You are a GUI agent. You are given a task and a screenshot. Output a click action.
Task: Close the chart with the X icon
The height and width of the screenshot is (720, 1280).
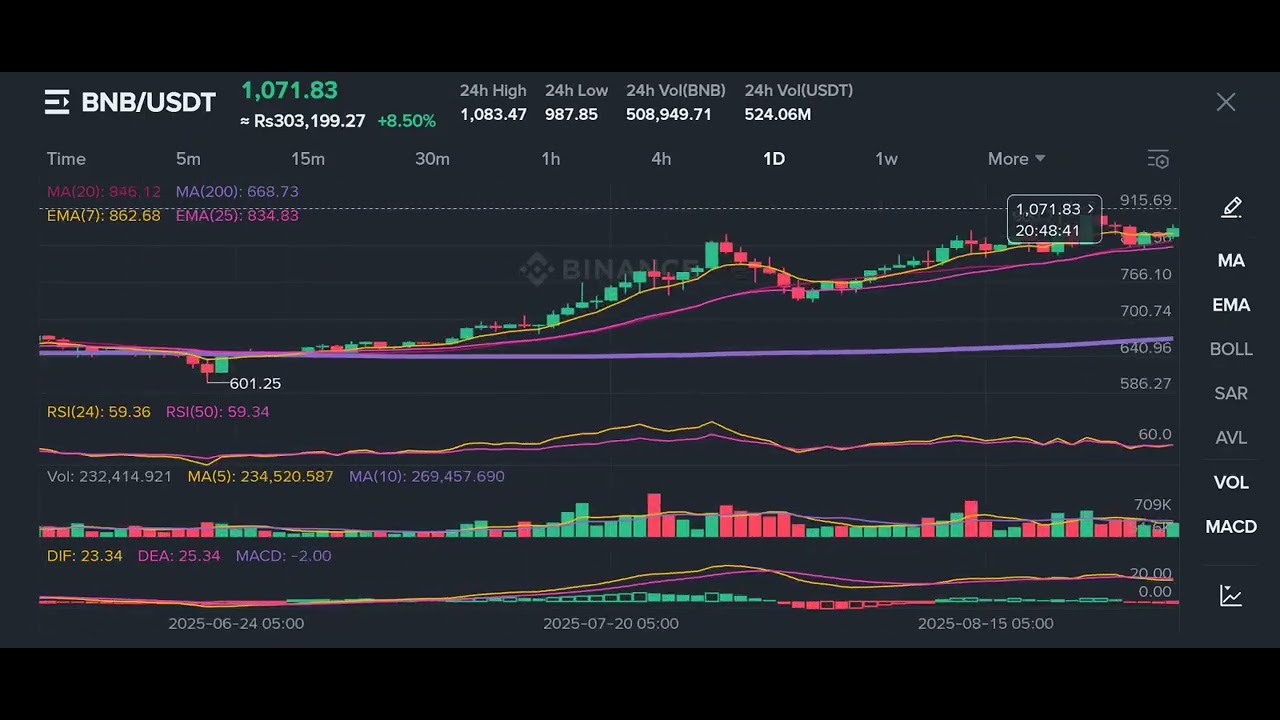(x=1226, y=102)
